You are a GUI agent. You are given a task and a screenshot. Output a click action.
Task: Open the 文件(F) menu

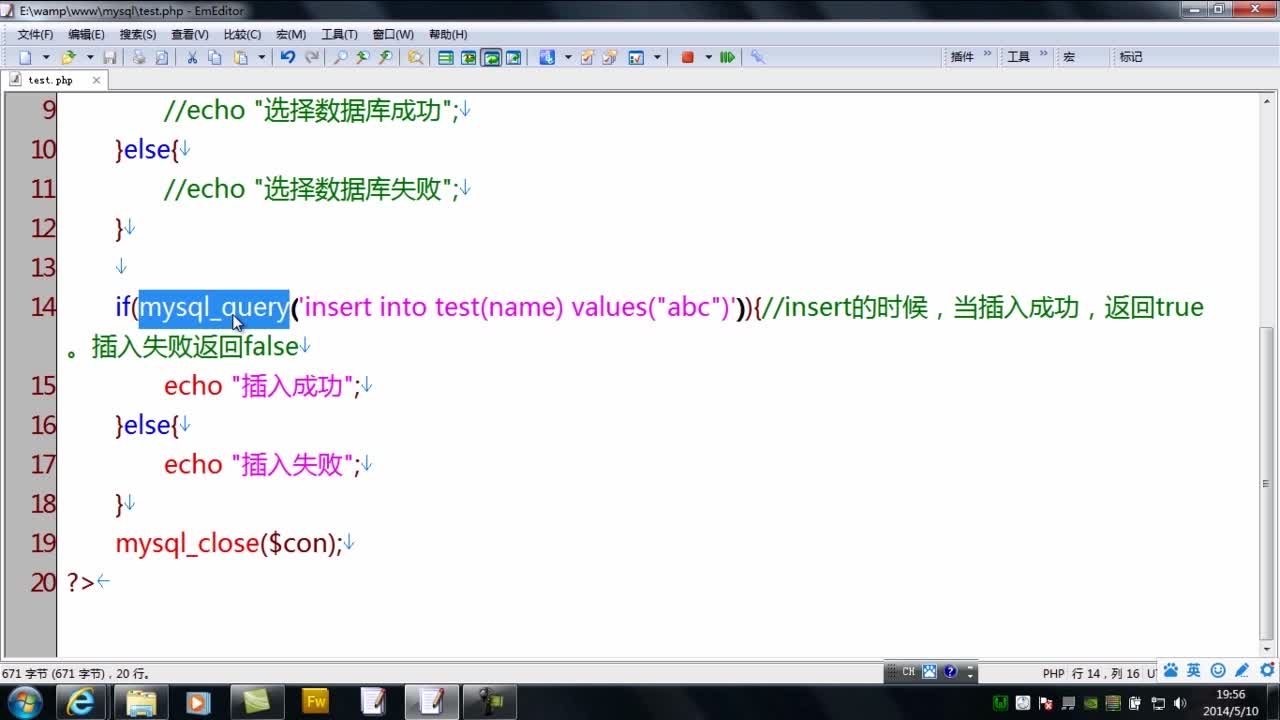pyautogui.click(x=35, y=34)
